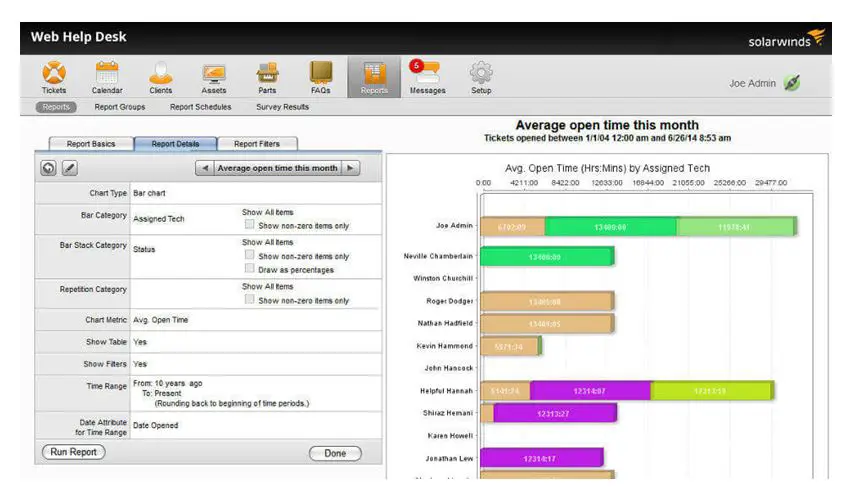Open the Report Schedules submenu
This screenshot has width=846, height=489.
(201, 107)
